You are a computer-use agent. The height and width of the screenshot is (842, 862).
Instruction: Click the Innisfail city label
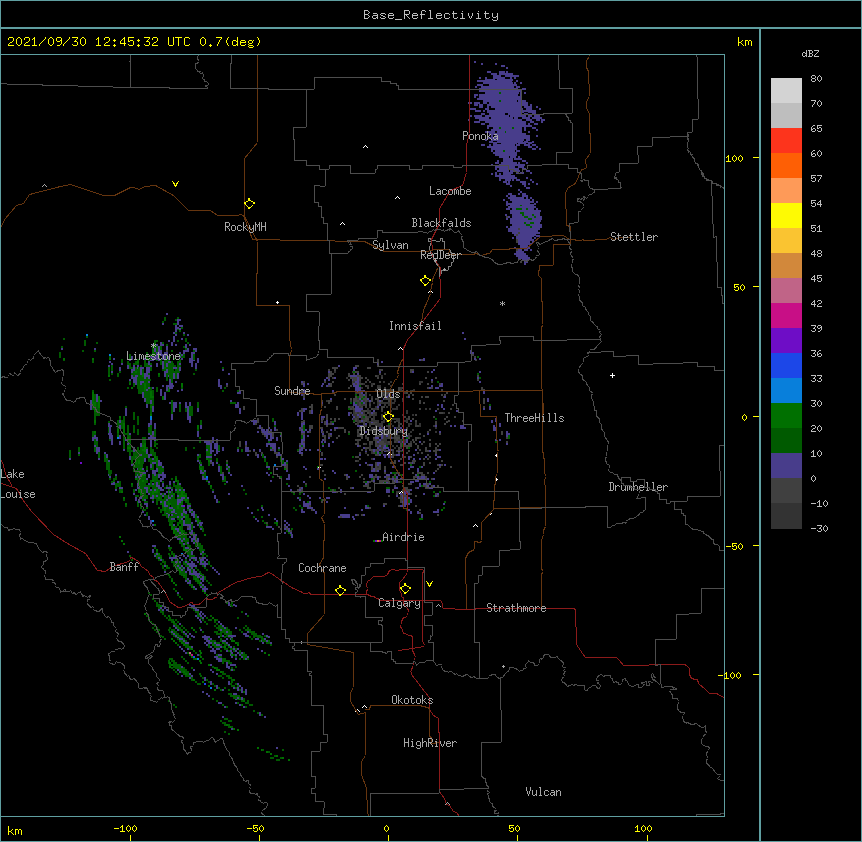point(415,326)
